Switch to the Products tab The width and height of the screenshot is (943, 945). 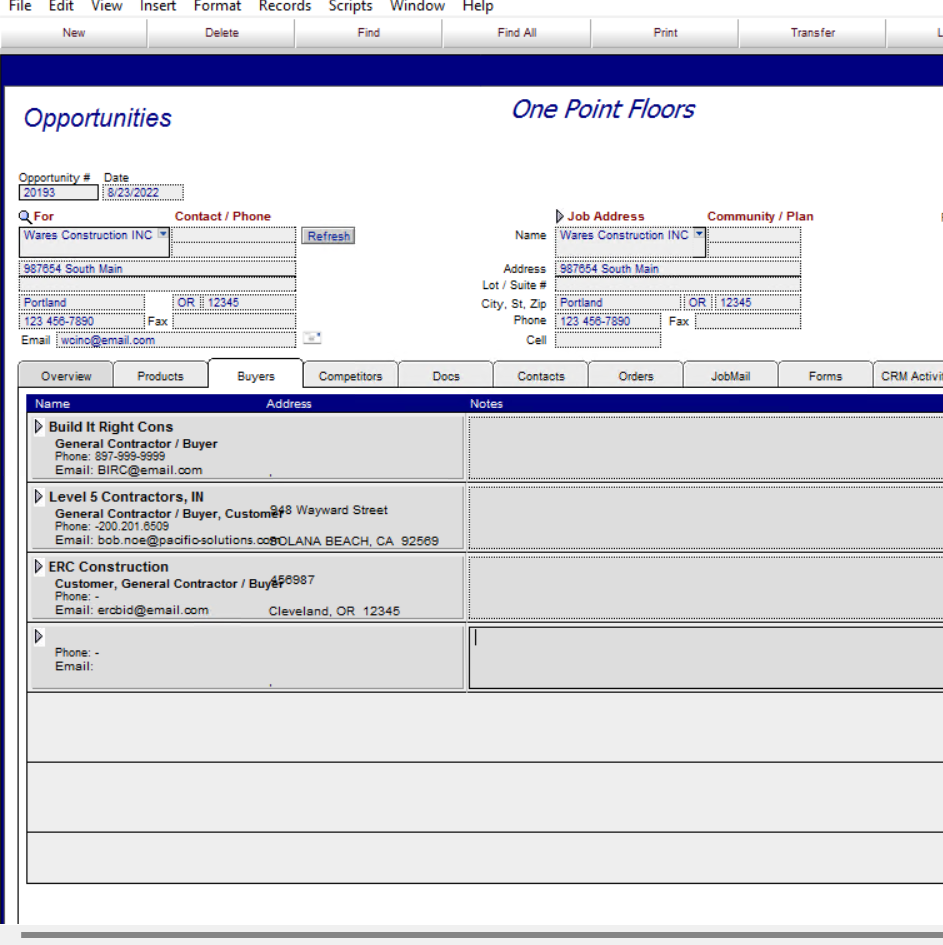pos(160,376)
